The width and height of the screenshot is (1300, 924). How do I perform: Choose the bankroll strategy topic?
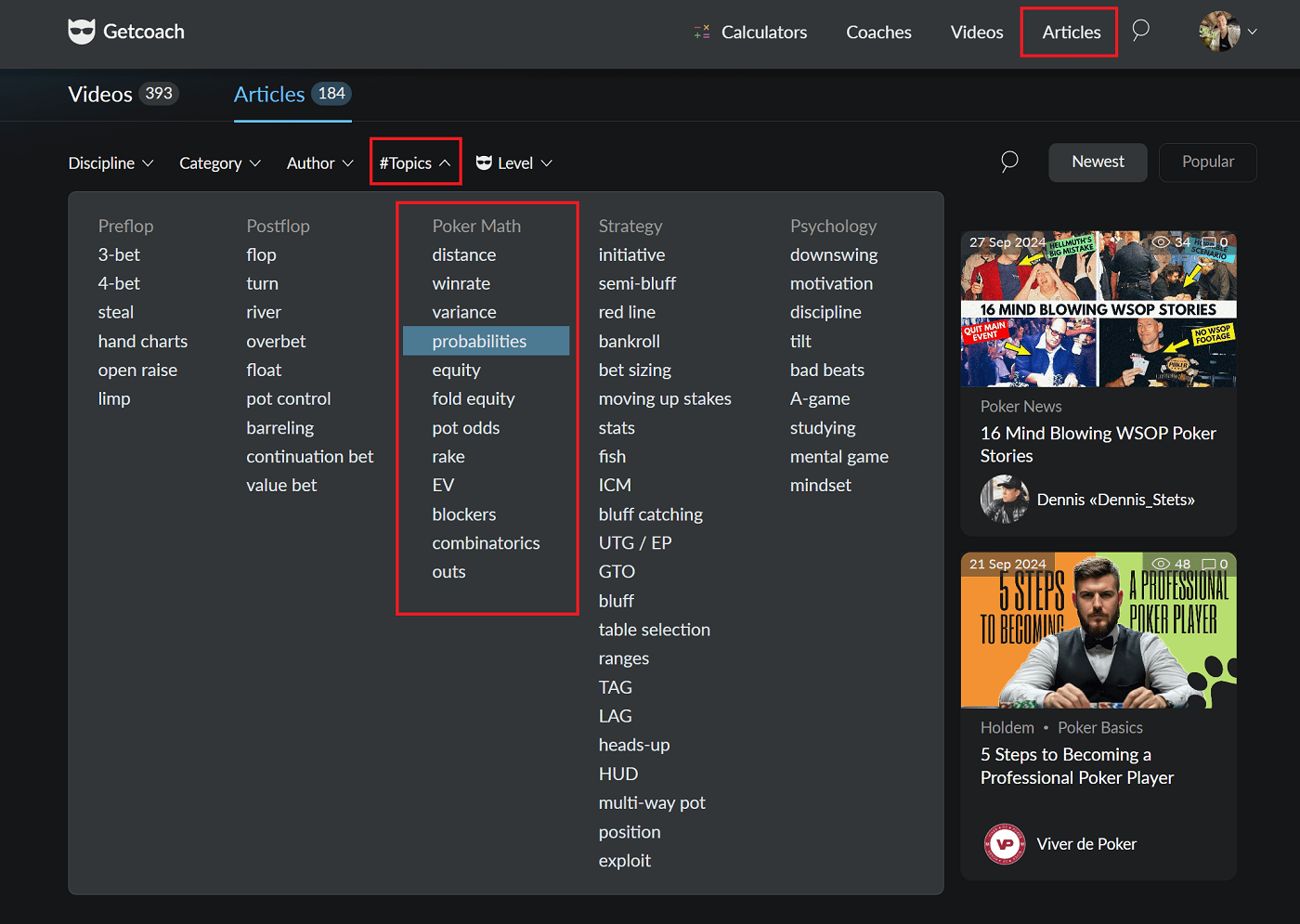629,342
